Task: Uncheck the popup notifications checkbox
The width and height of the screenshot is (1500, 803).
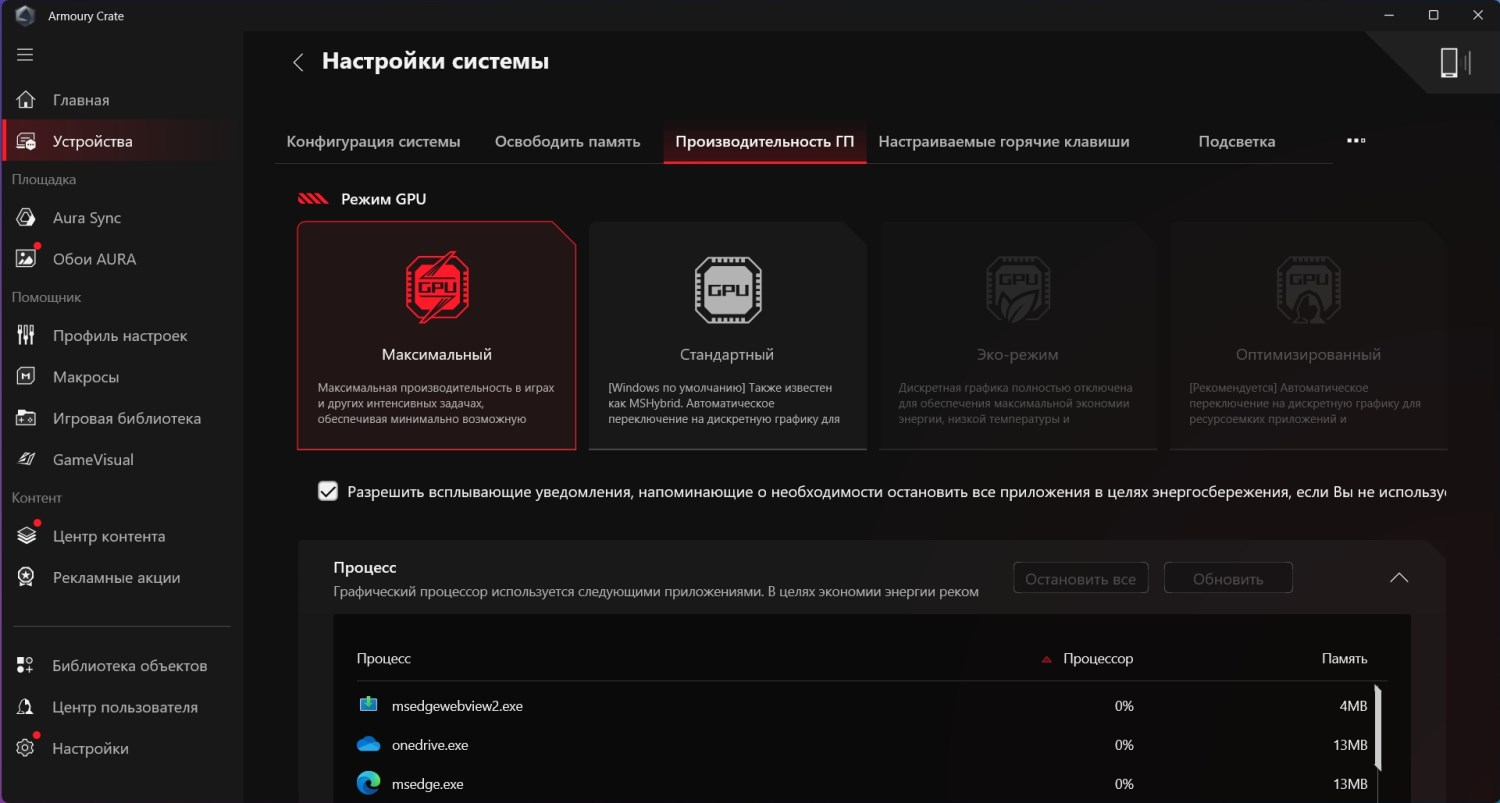Action: tap(328, 491)
